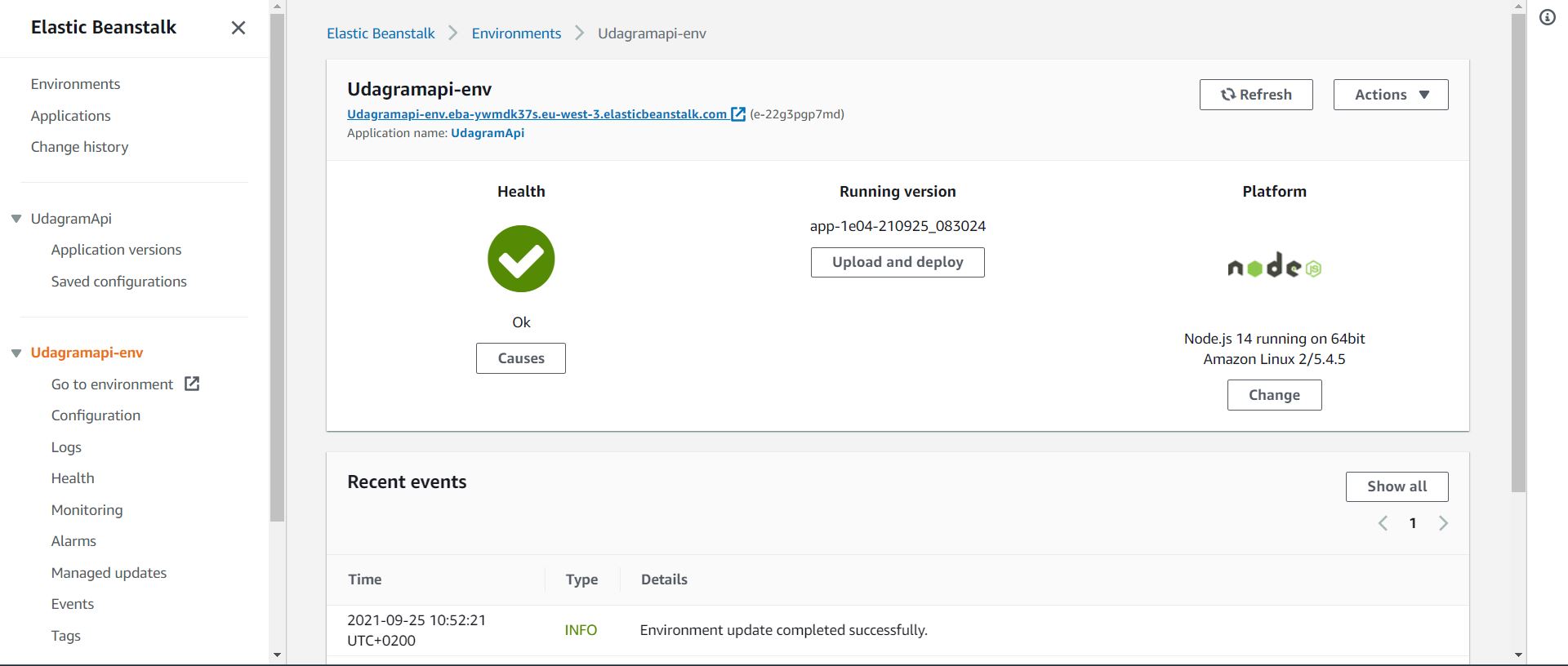Click the external link icon beside Go to environment
Image resolution: width=1568 pixels, height=666 pixels.
click(192, 384)
